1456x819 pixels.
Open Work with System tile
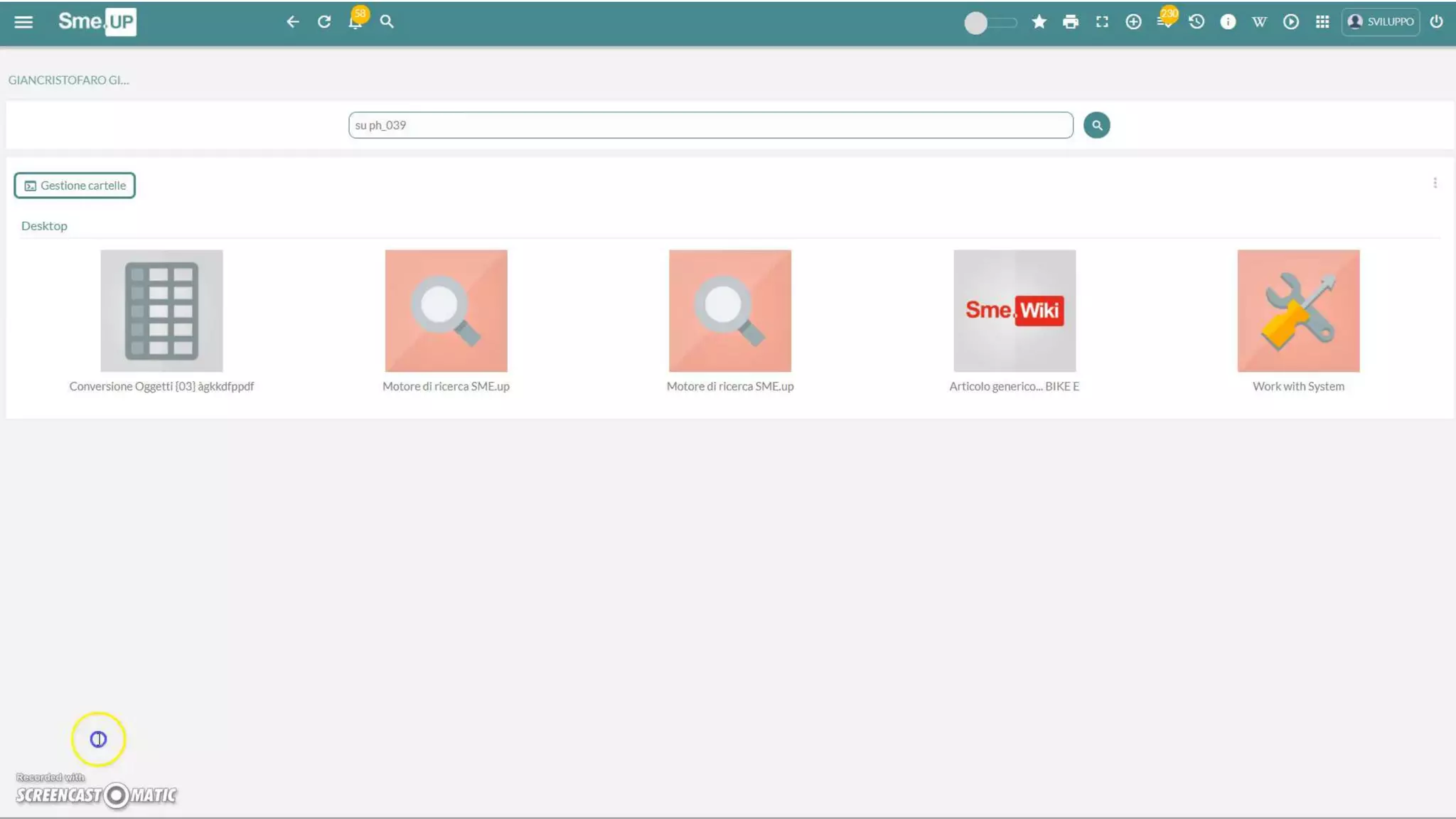tap(1298, 311)
